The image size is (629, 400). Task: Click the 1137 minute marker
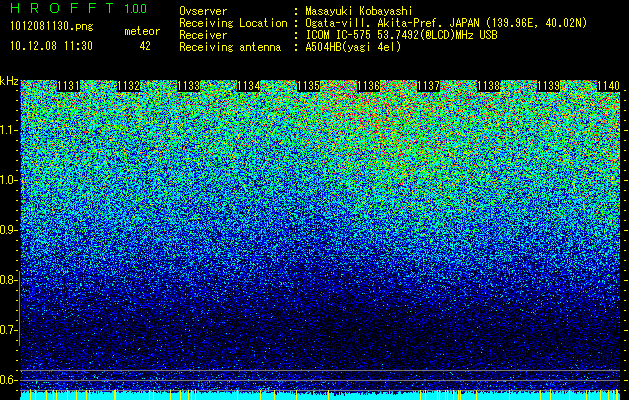point(428,86)
